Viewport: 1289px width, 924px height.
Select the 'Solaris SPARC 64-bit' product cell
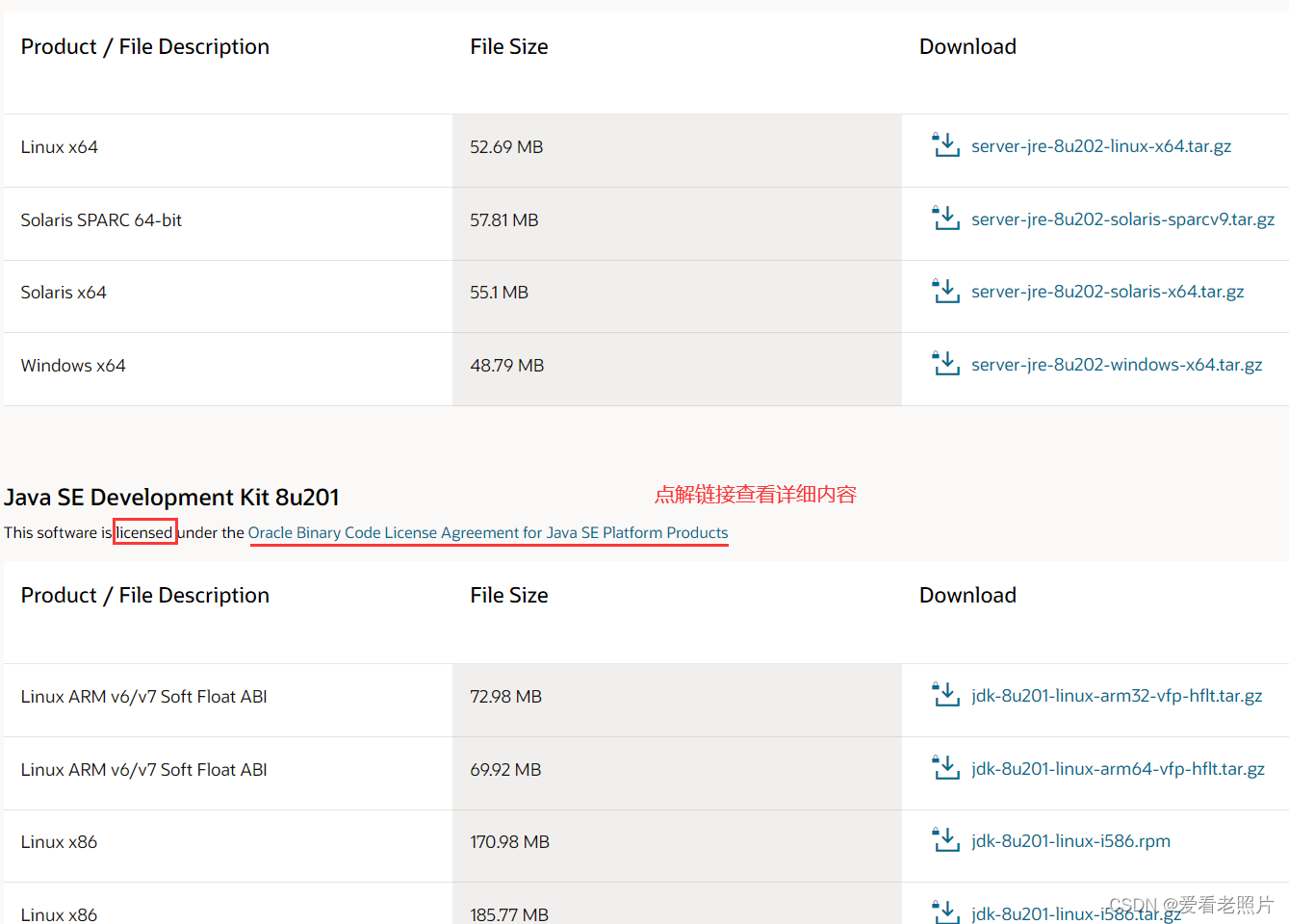pos(101,220)
